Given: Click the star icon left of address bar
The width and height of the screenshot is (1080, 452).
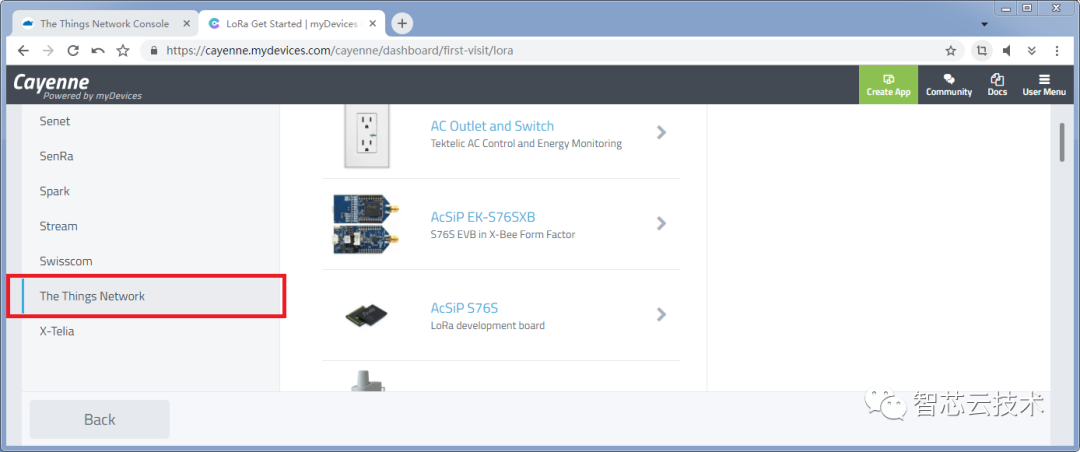Looking at the screenshot, I should pos(123,50).
